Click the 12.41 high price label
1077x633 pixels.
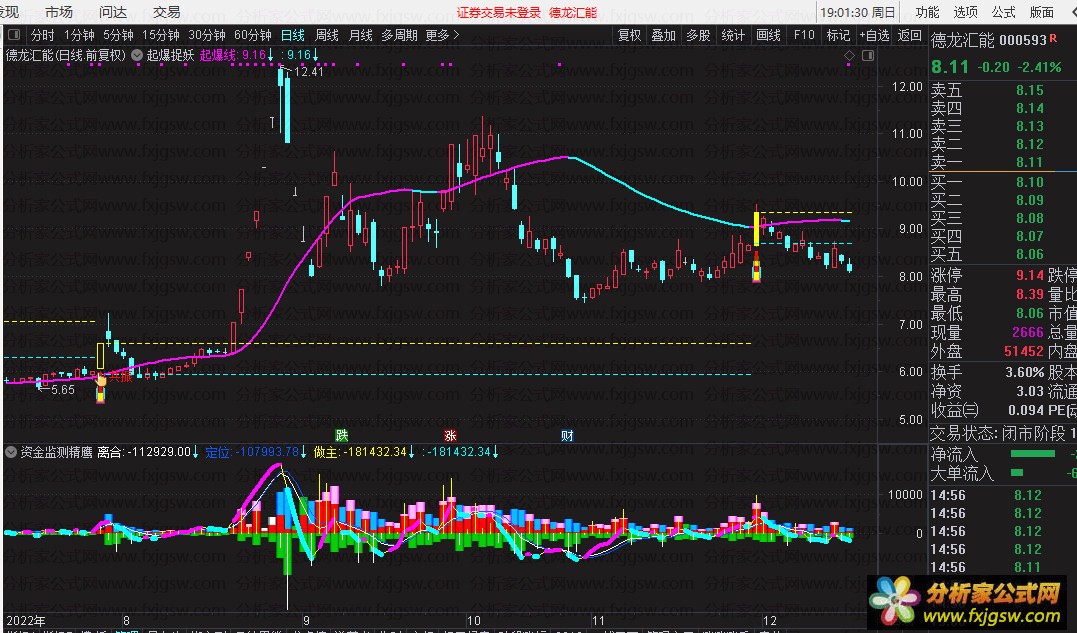click(x=308, y=71)
